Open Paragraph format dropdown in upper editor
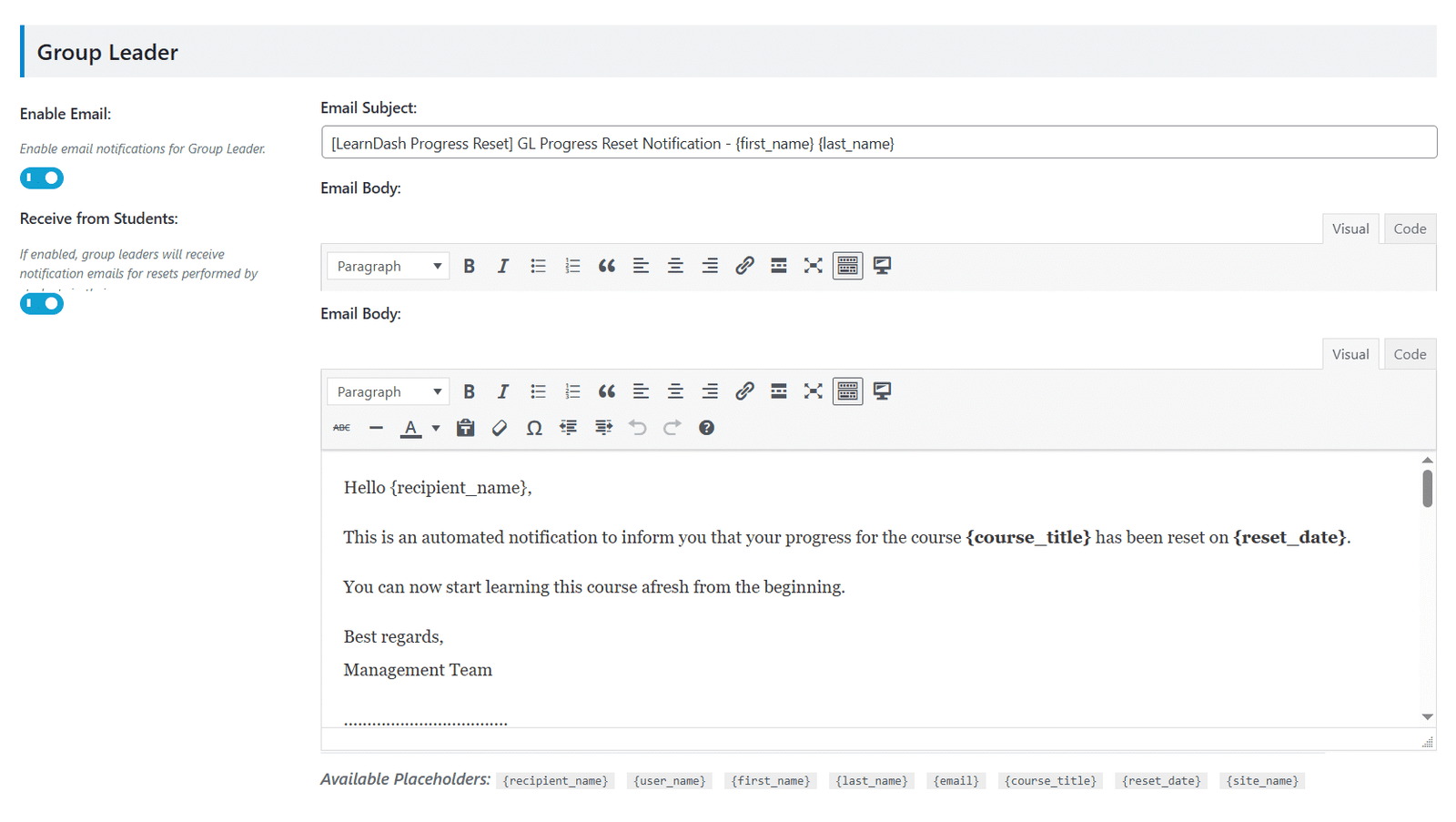The image size is (1456, 822). pyautogui.click(x=389, y=266)
